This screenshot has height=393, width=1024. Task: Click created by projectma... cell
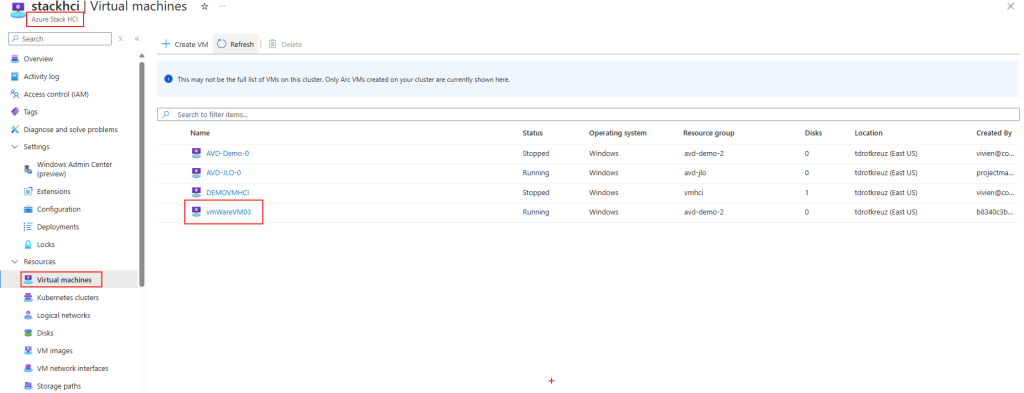pyautogui.click(x=995, y=173)
